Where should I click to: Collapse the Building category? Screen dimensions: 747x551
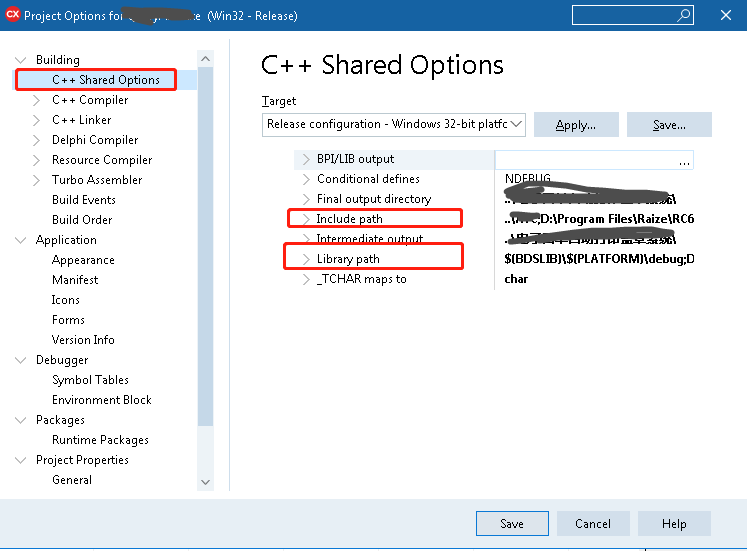(x=21, y=60)
